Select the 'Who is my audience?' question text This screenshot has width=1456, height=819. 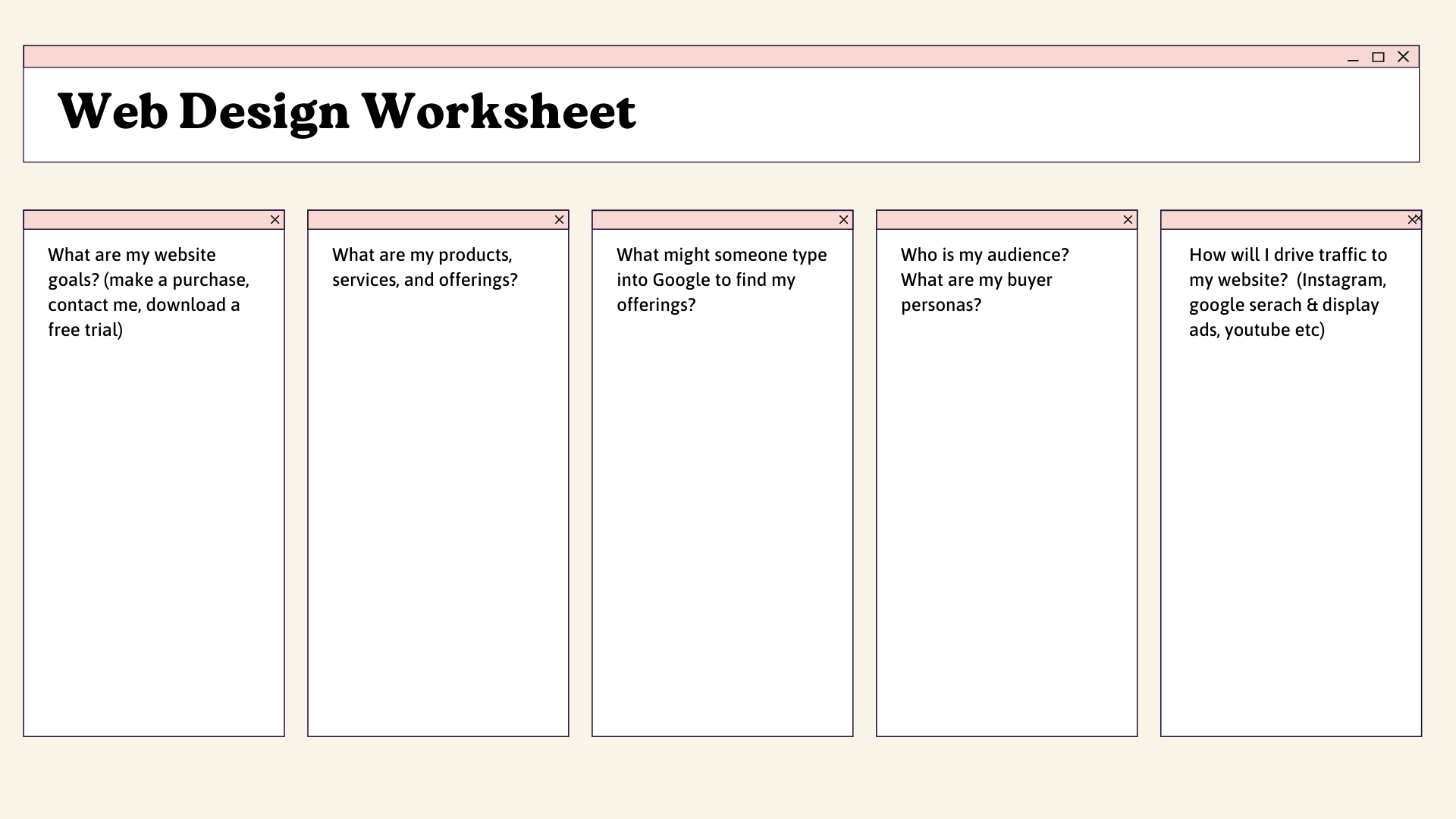984,280
